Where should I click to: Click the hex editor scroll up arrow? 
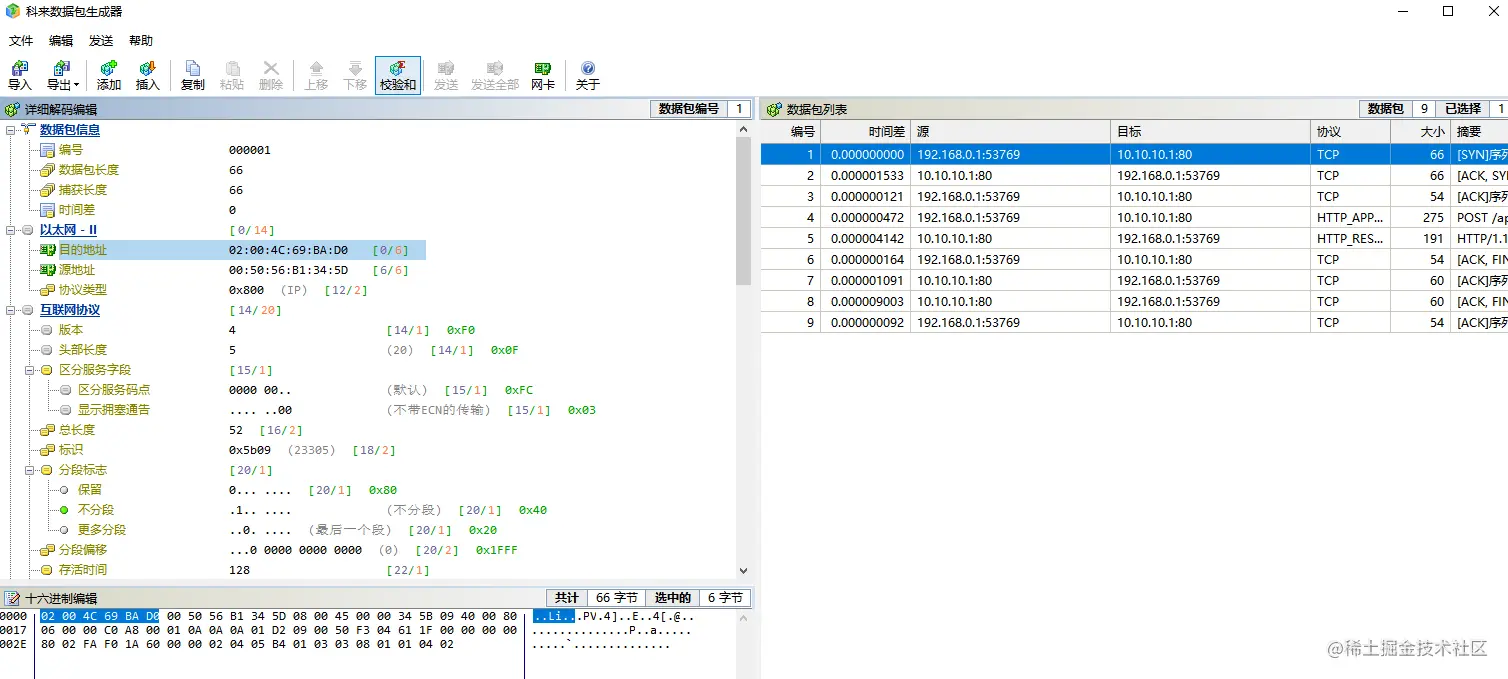point(743,617)
